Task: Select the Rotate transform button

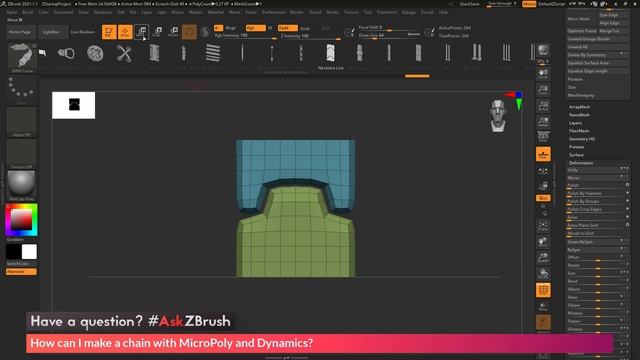Action: pyautogui.click(x=173, y=32)
